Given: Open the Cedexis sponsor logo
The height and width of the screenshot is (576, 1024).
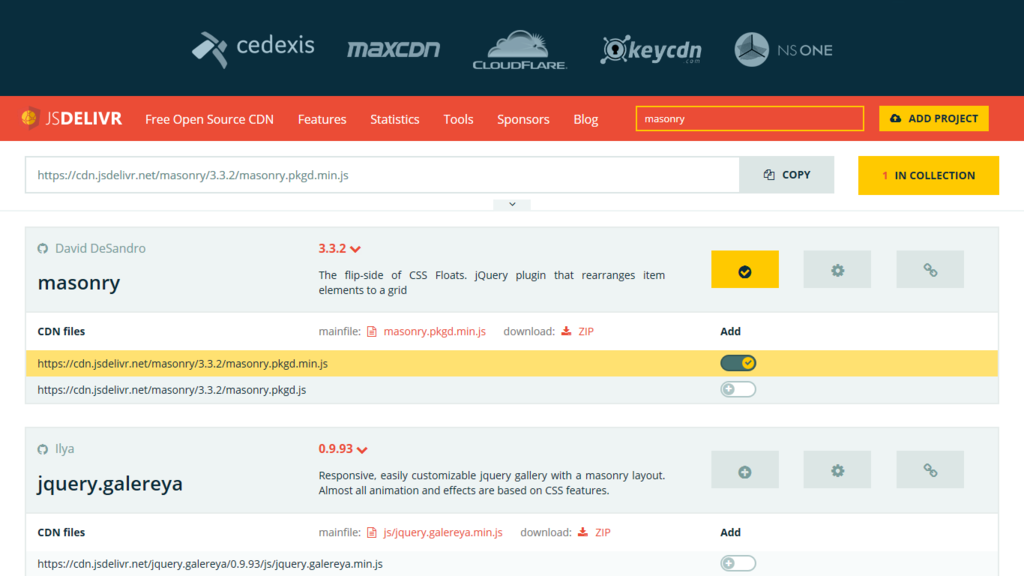Looking at the screenshot, I should click(253, 49).
